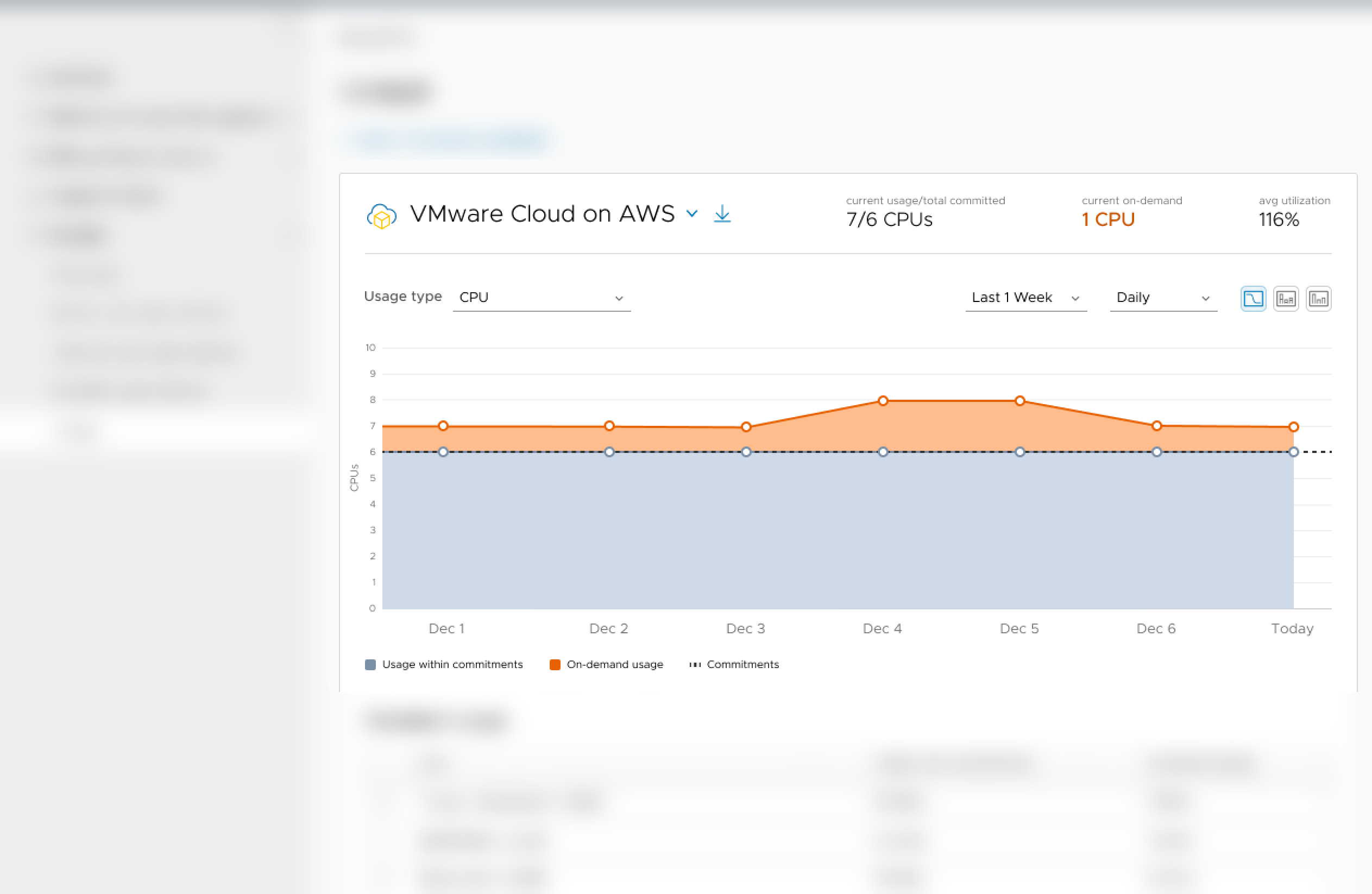Switch to stacked bar chart view icon
Viewport: 1372px width, 894px height.
[1286, 299]
